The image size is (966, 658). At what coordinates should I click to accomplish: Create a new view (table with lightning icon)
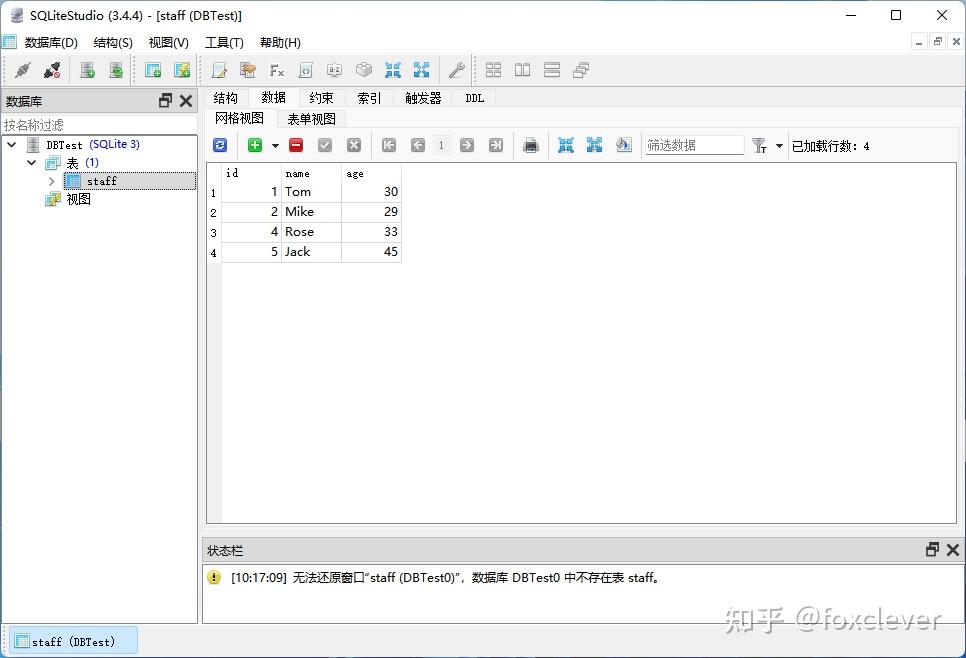pos(182,70)
